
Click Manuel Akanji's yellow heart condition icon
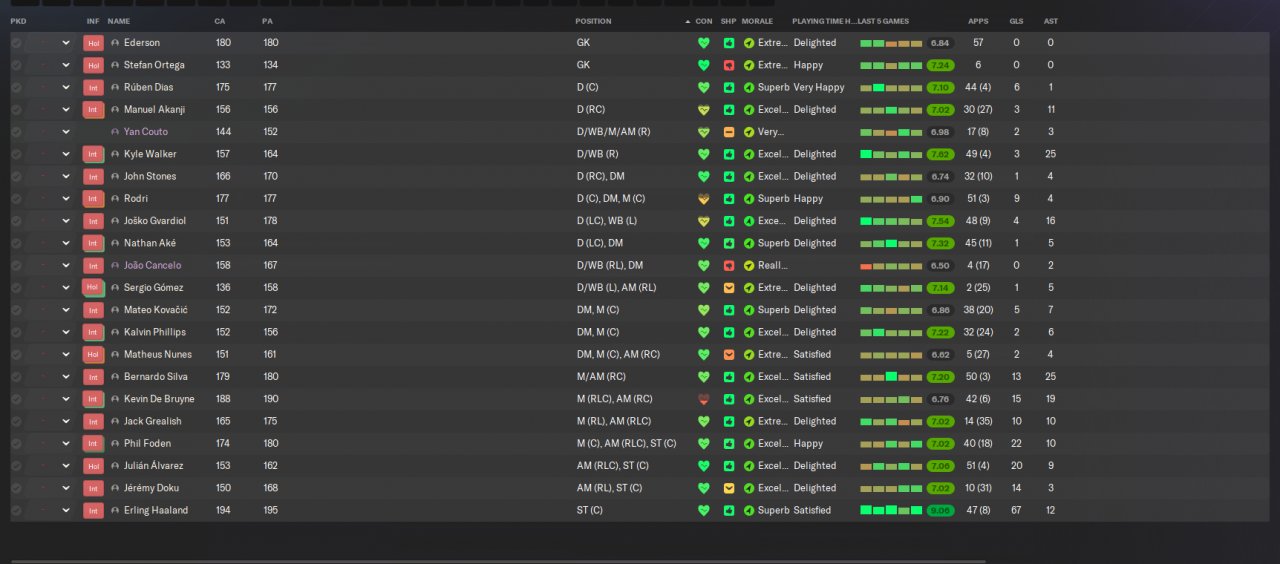pyautogui.click(x=704, y=110)
